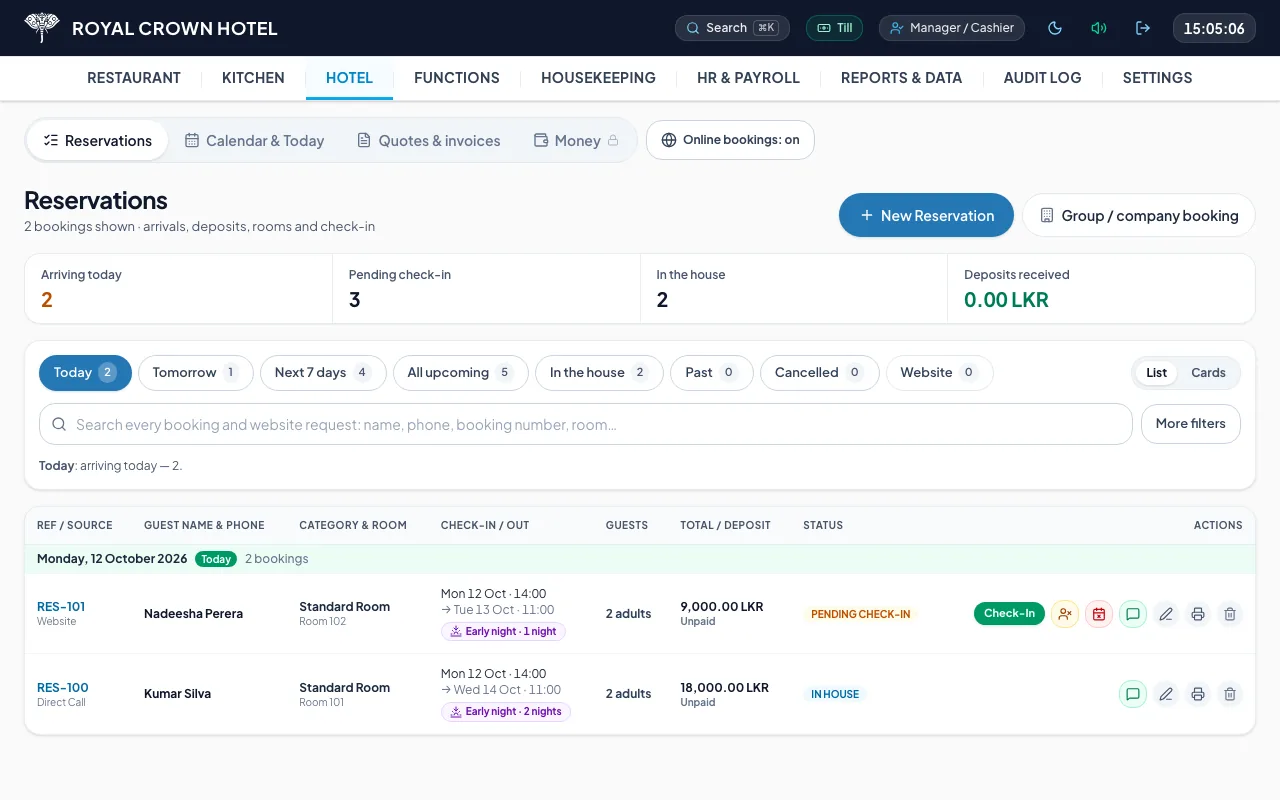Show In the house filter chip

click(599, 373)
